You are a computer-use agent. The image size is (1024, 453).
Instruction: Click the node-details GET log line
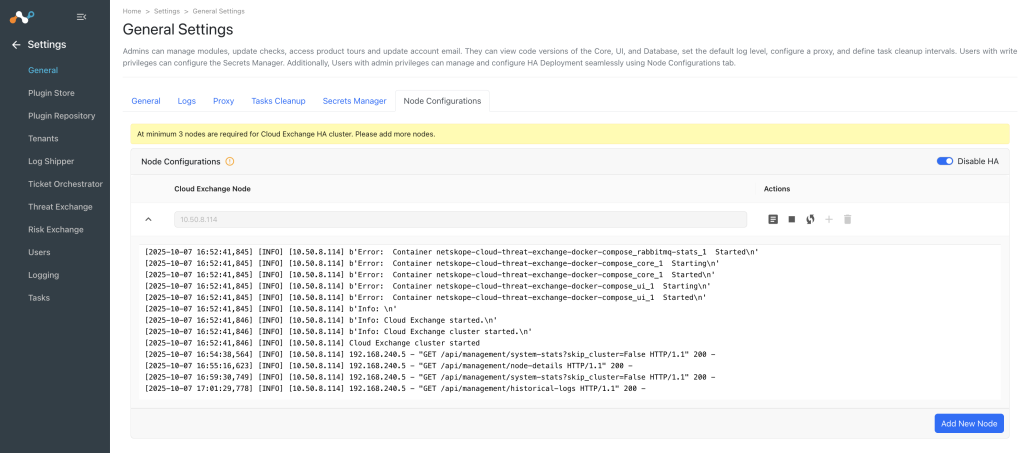pos(389,366)
